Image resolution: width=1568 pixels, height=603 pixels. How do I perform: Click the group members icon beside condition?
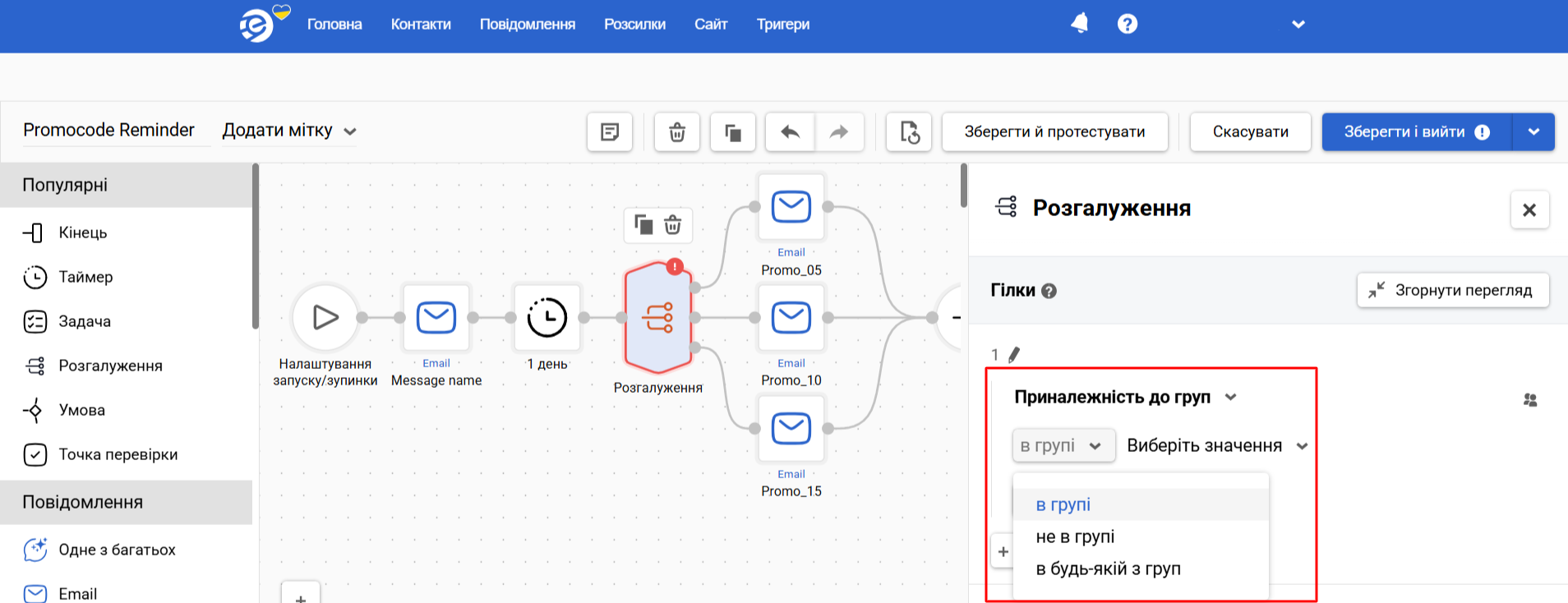coord(1530,400)
